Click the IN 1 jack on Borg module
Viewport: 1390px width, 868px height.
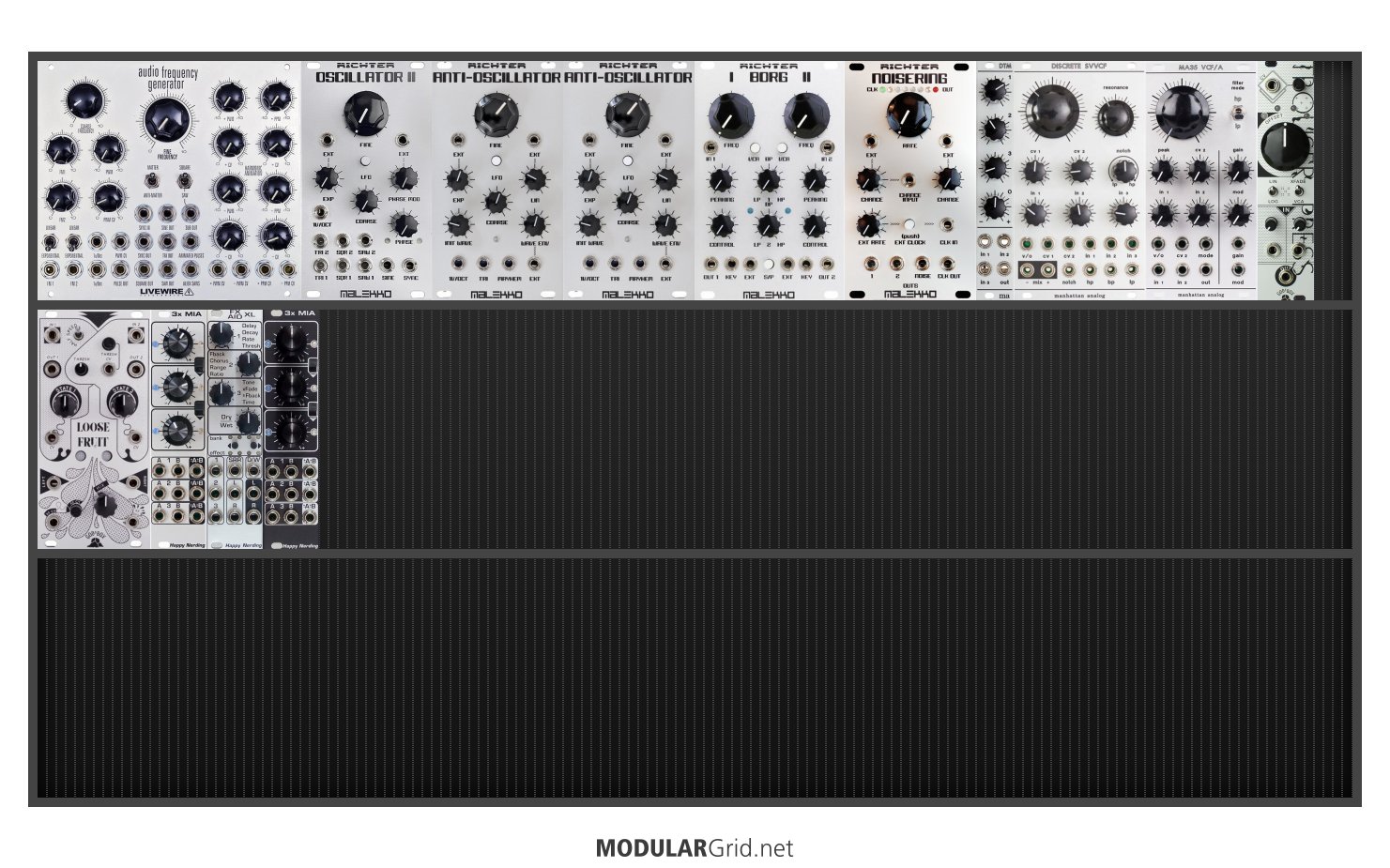[710, 147]
